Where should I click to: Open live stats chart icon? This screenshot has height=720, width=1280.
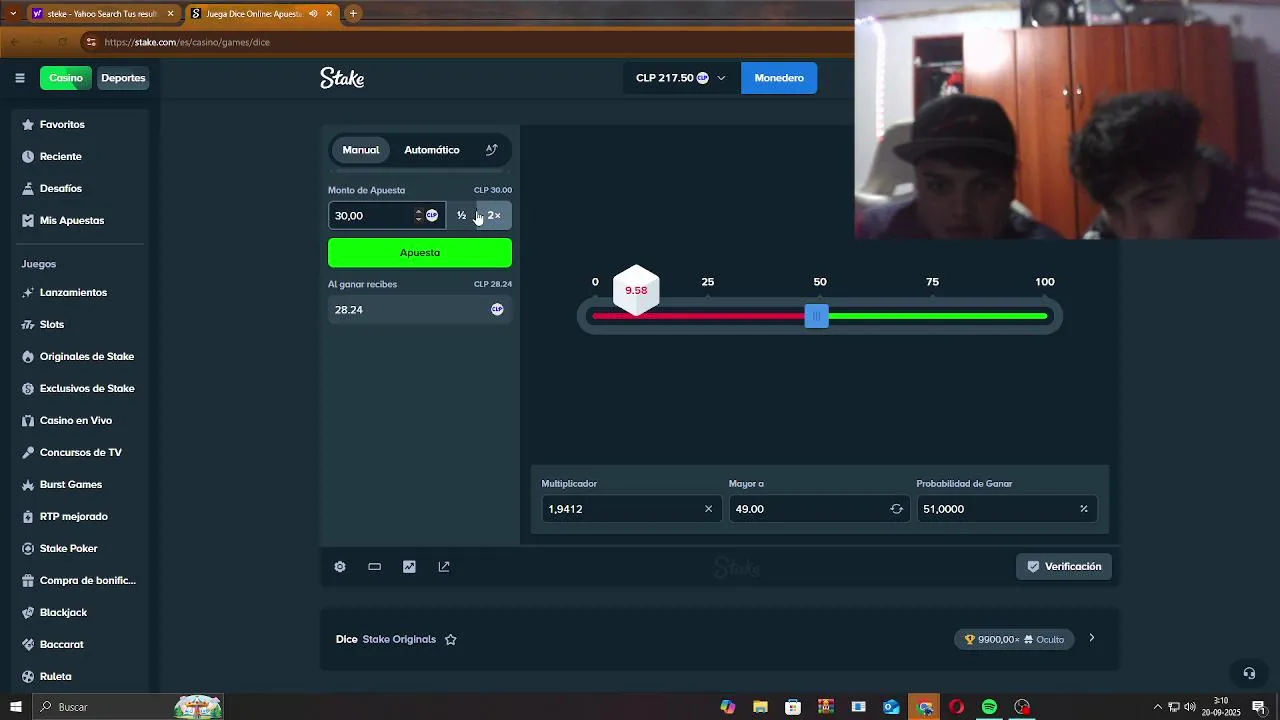tap(409, 567)
